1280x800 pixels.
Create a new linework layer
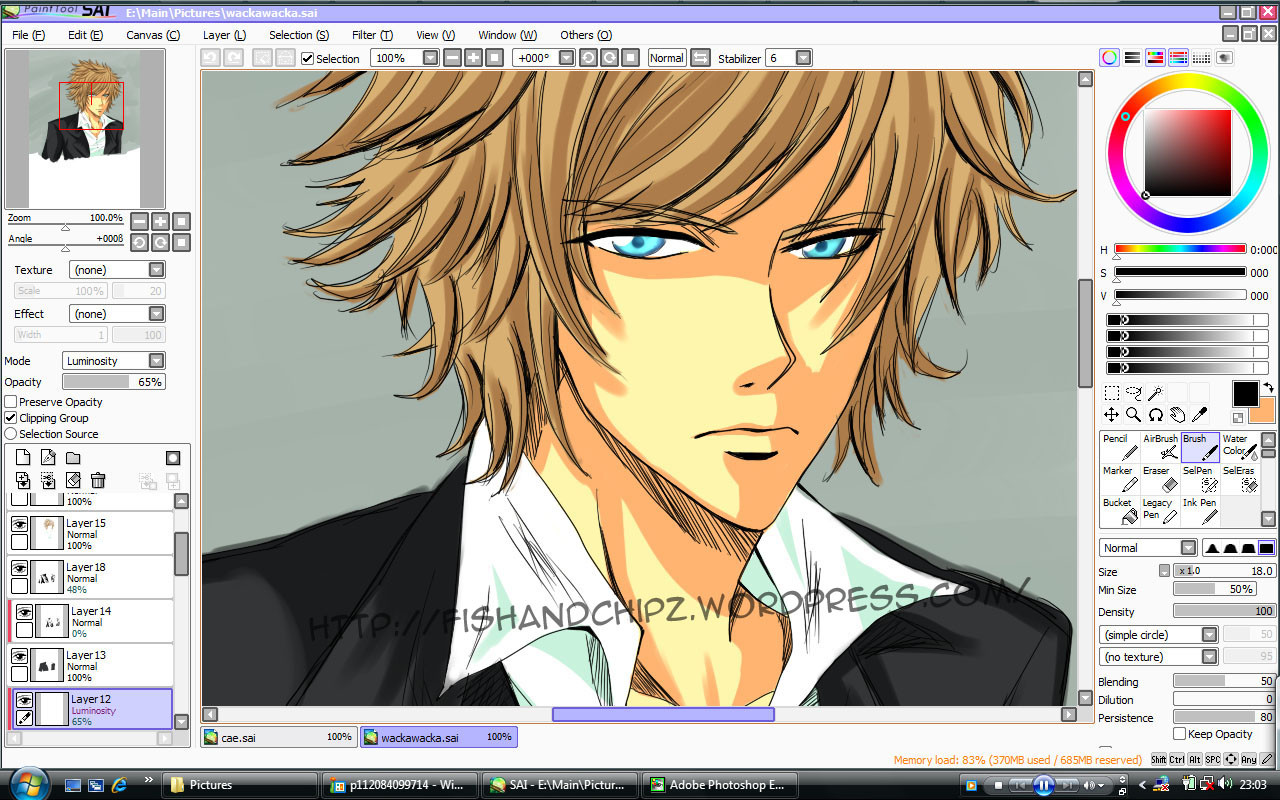pos(48,458)
